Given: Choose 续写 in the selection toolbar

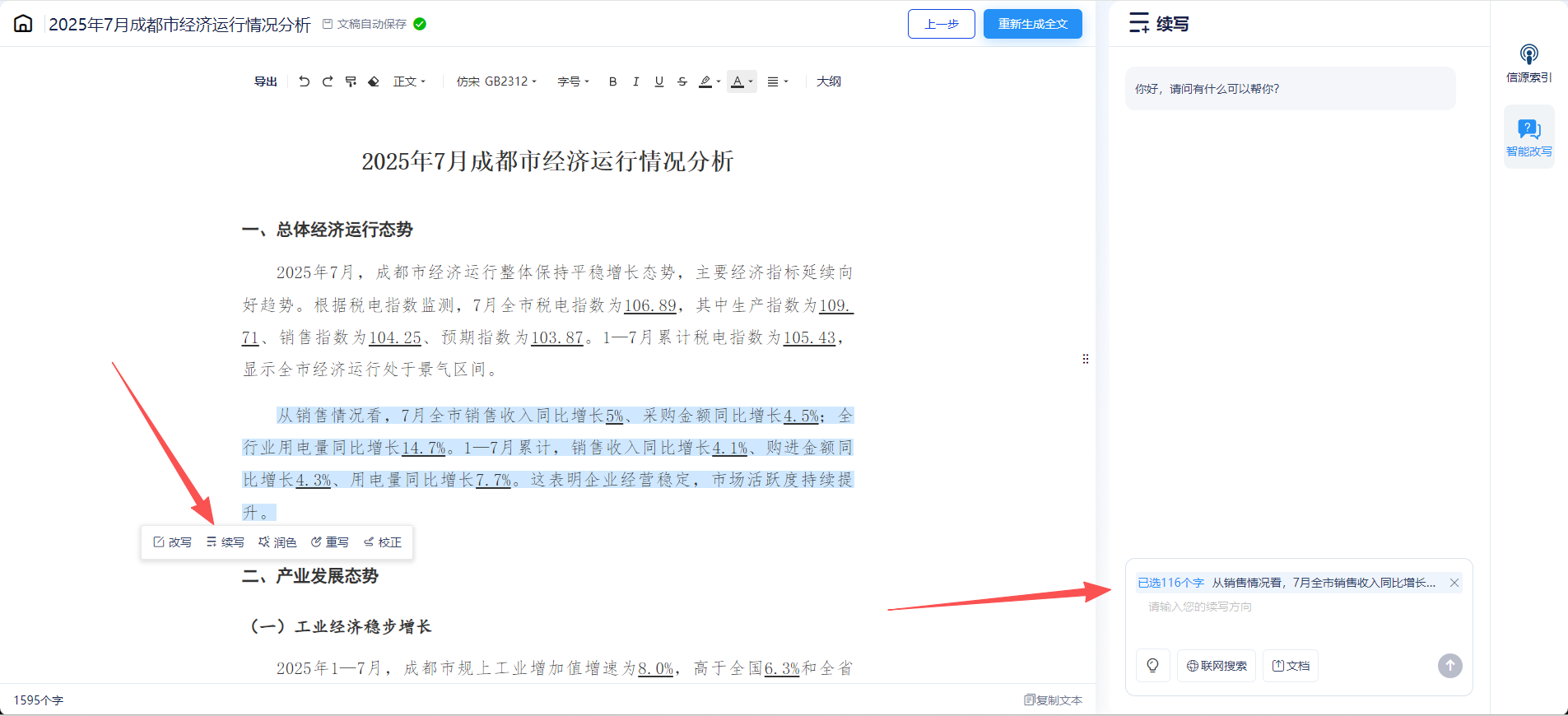Looking at the screenshot, I should point(226,542).
